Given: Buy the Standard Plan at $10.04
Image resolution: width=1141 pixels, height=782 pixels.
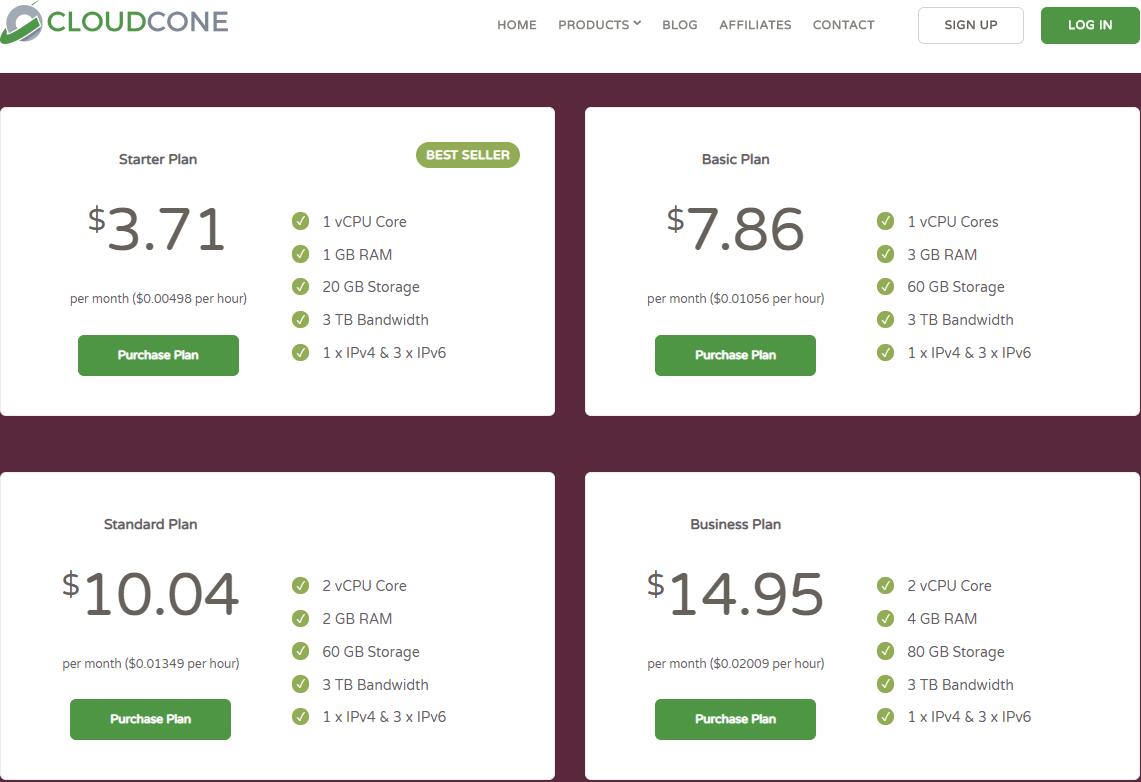Looking at the screenshot, I should (150, 719).
